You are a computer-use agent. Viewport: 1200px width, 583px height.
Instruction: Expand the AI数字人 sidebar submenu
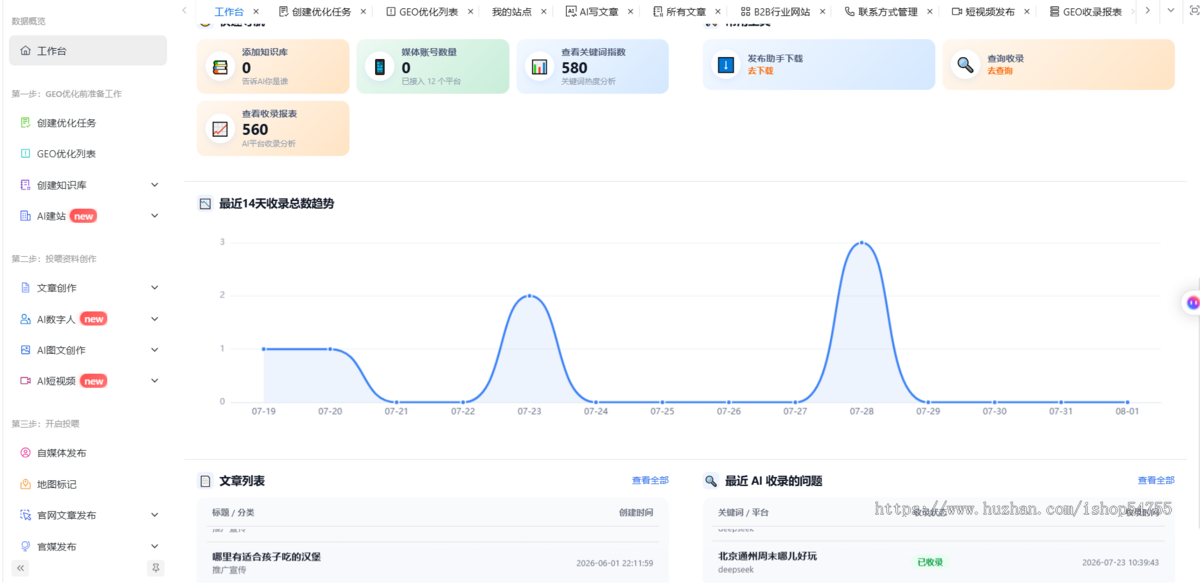coord(154,319)
